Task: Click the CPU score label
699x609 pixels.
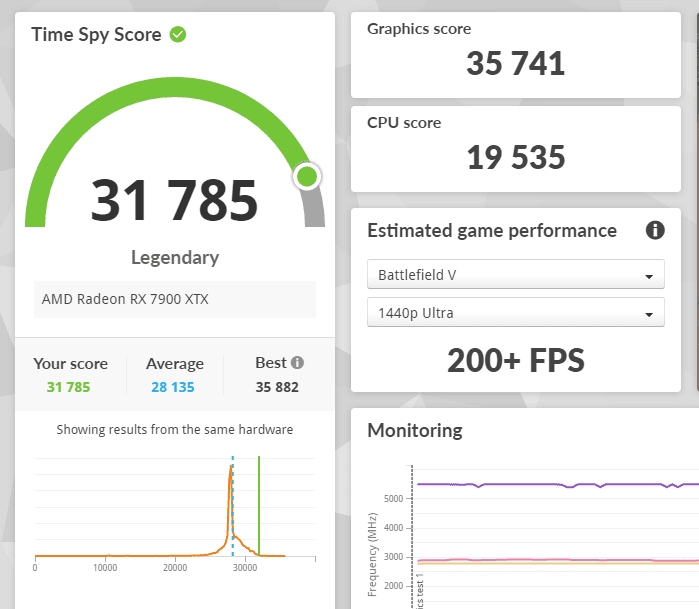Action: (x=404, y=123)
